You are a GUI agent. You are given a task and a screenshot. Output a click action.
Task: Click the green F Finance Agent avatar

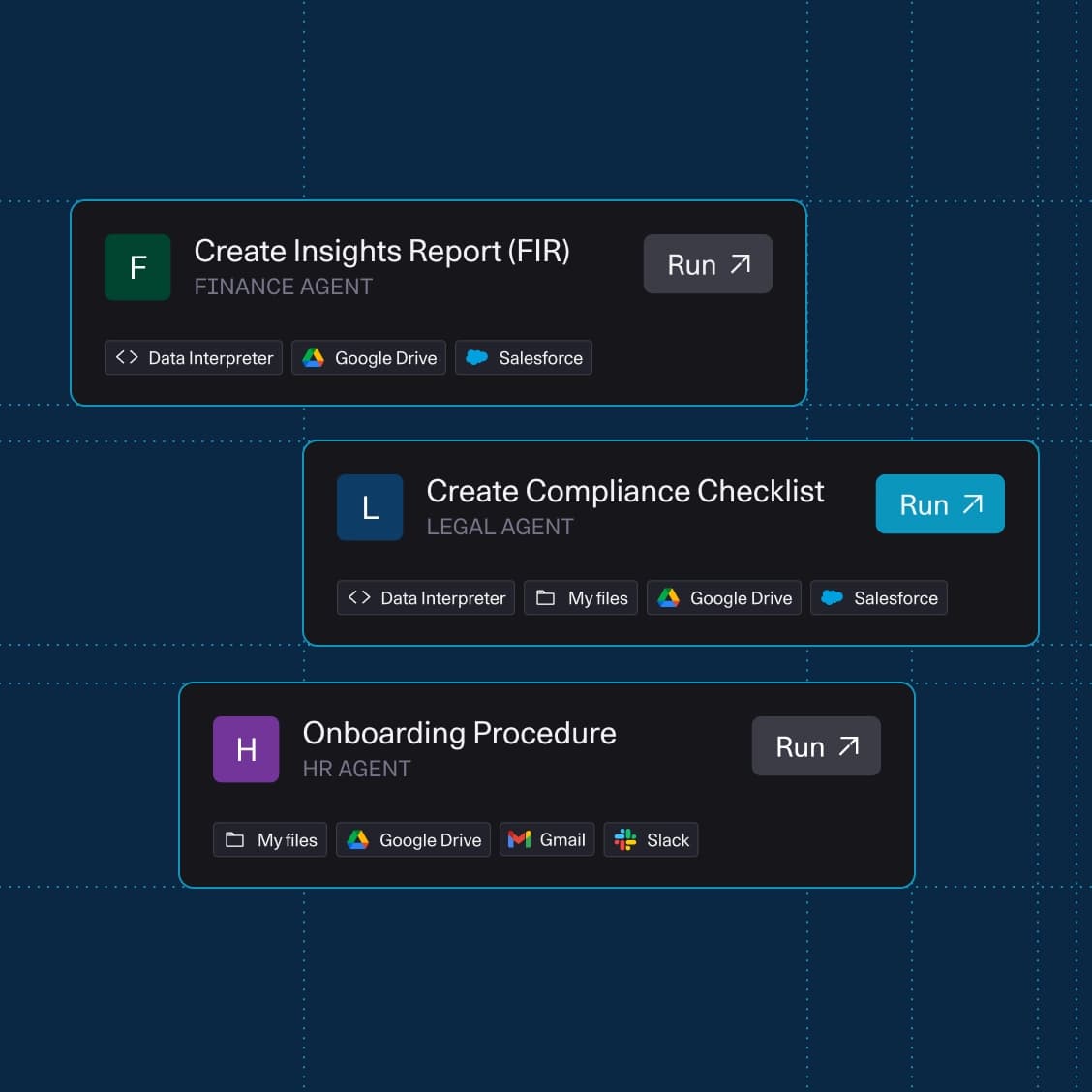point(137,267)
